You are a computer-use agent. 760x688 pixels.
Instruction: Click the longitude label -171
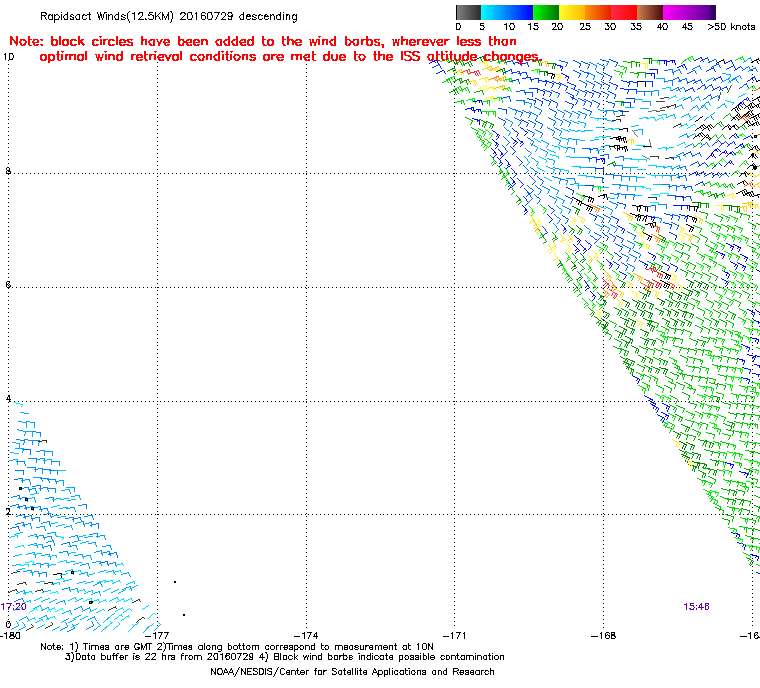455,635
